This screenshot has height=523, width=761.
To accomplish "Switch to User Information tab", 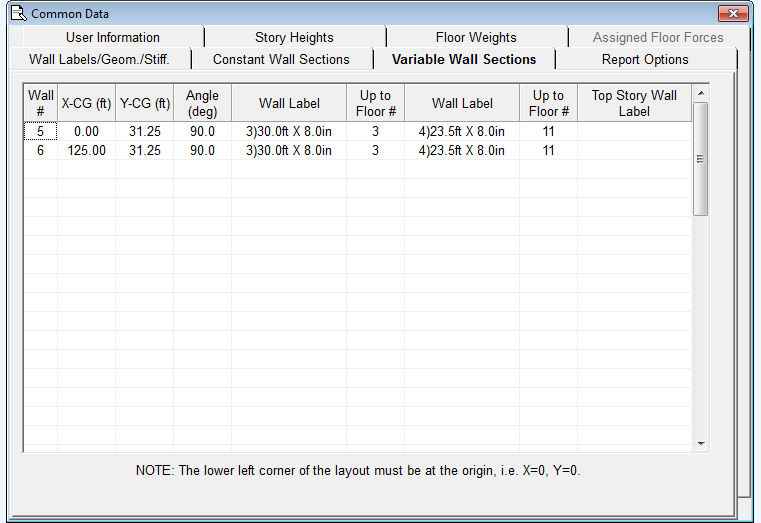I will (112, 38).
